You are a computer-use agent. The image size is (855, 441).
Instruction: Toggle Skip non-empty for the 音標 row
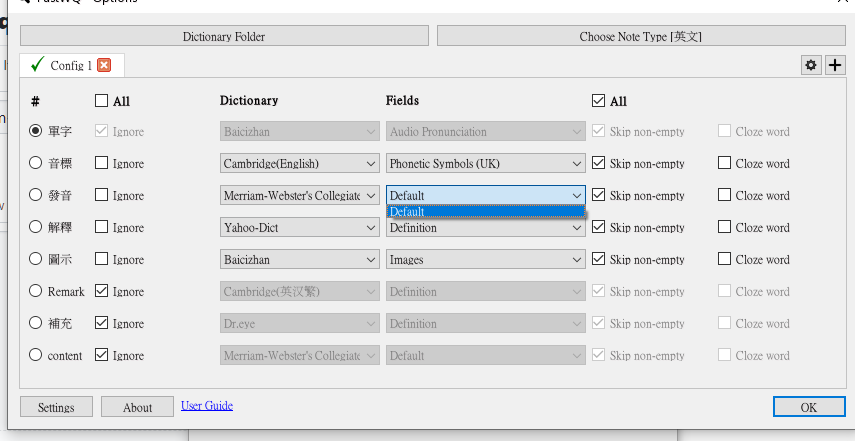(598, 163)
